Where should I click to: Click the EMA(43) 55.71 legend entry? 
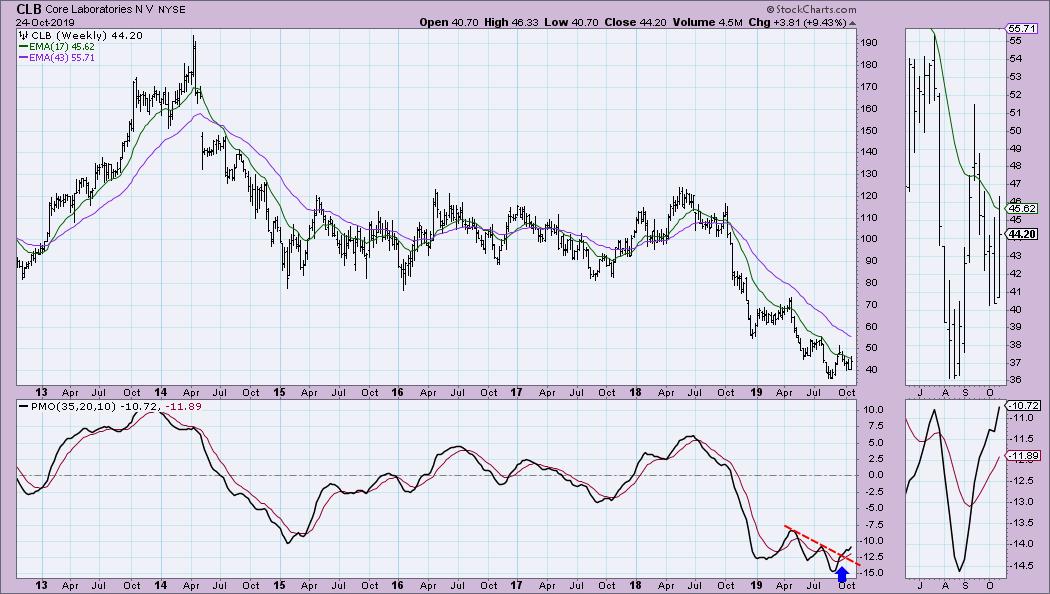[x=62, y=58]
